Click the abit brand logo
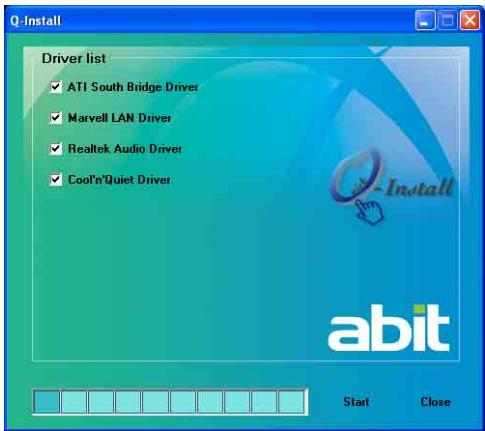The width and height of the screenshot is (485, 431). [389, 328]
